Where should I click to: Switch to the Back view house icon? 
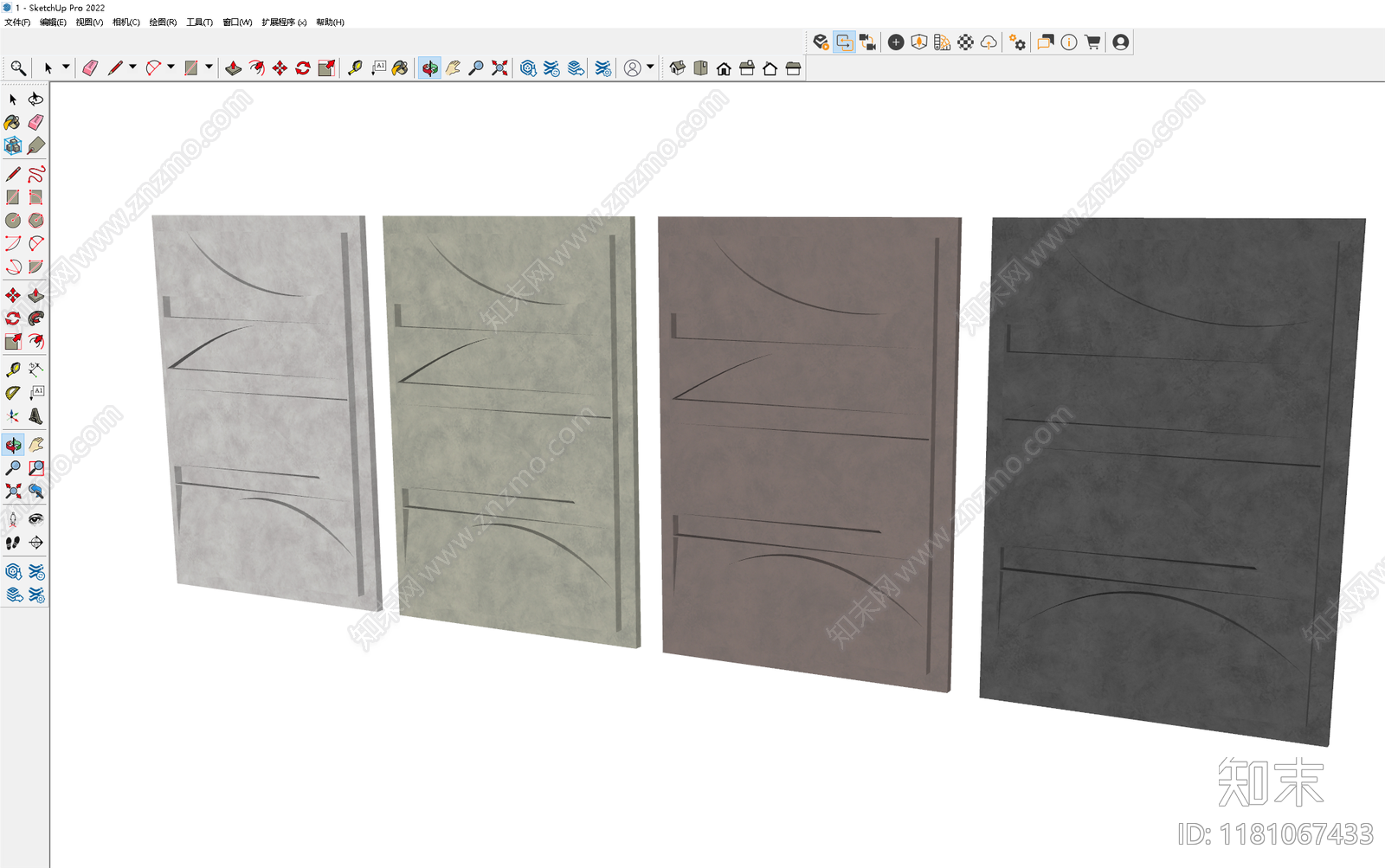[770, 68]
